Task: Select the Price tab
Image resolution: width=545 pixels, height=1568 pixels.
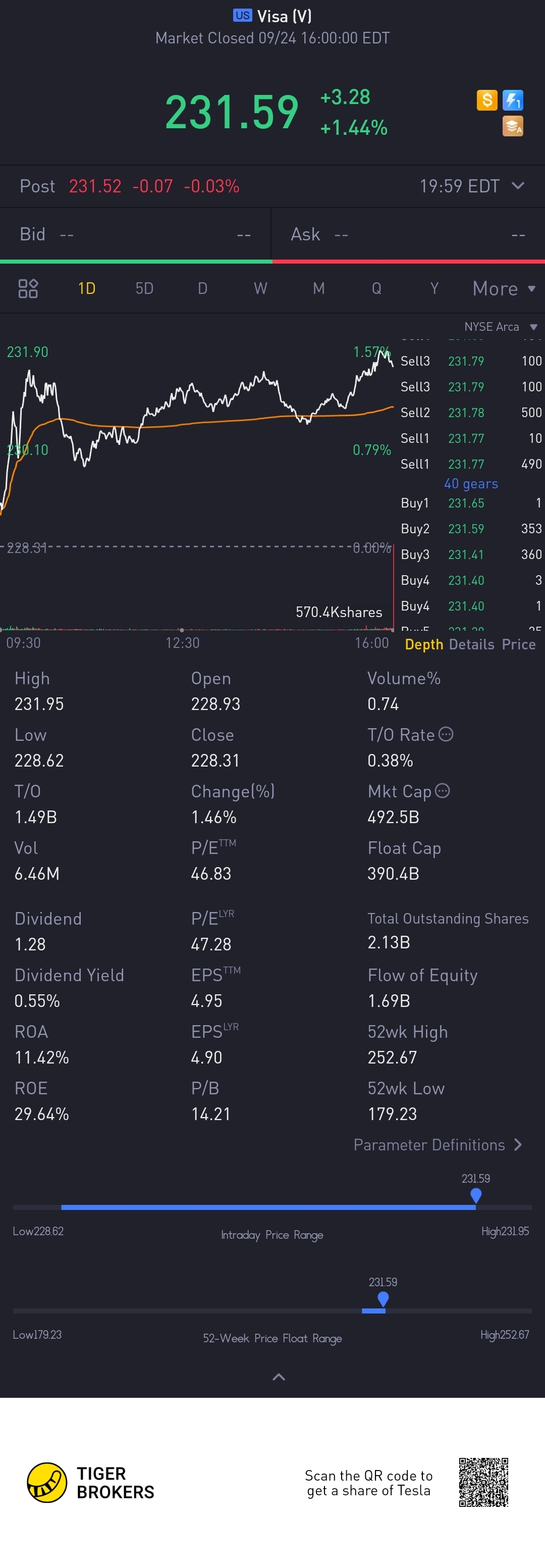Action: [x=519, y=644]
